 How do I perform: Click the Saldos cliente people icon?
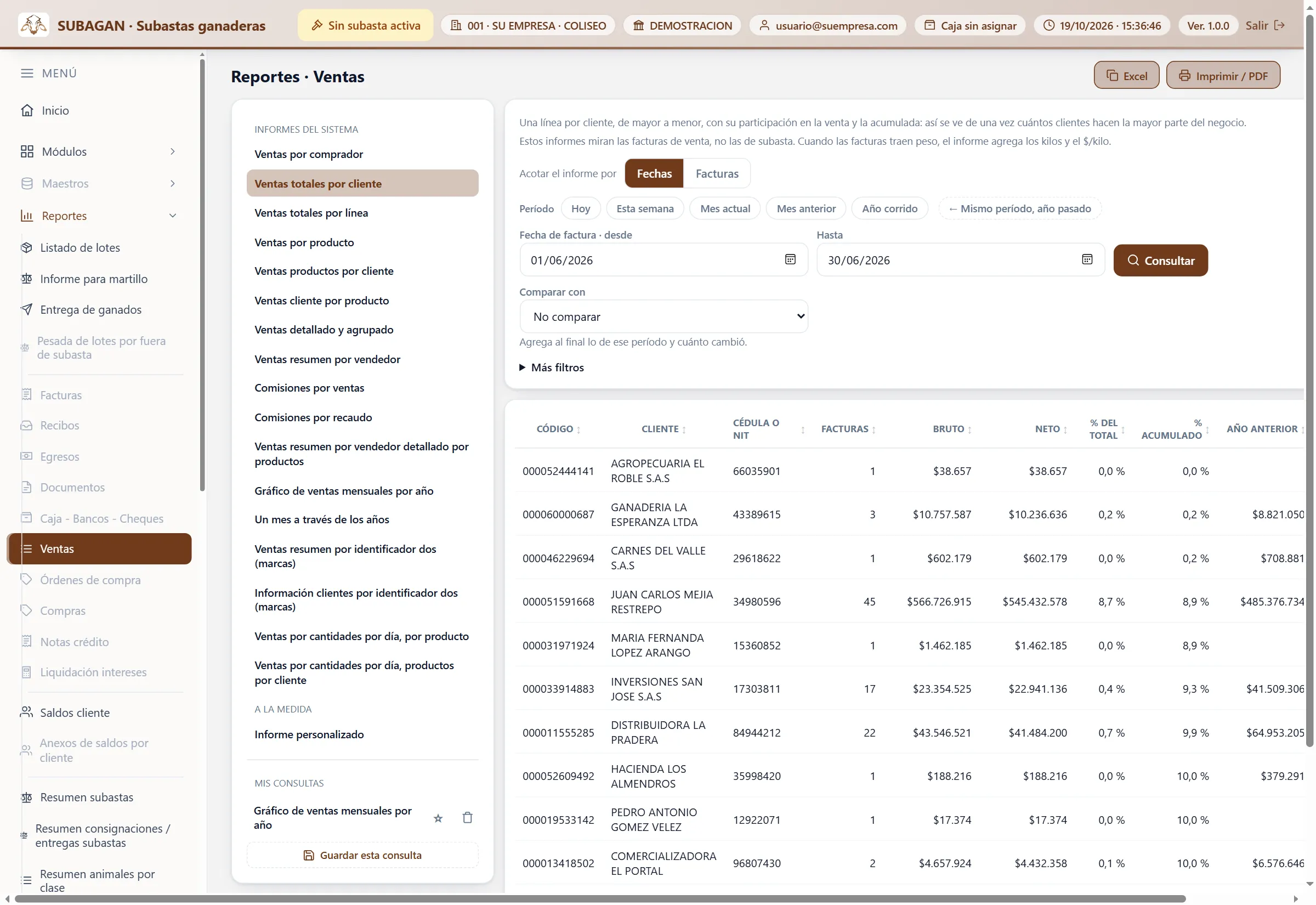(27, 713)
